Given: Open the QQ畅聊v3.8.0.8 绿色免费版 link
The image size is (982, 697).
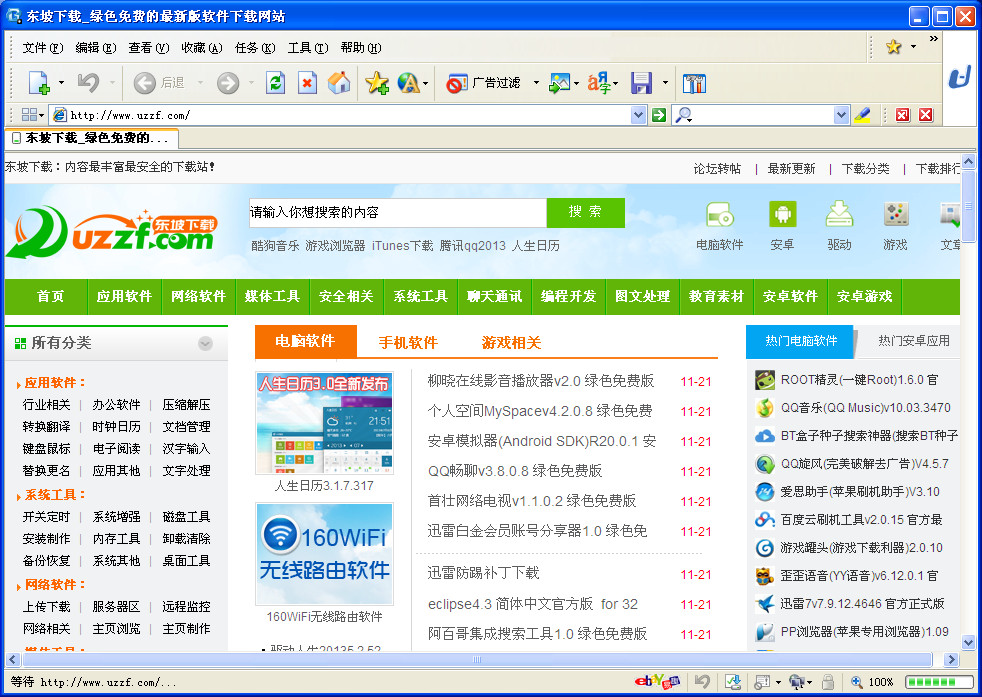Looking at the screenshot, I should click(515, 470).
